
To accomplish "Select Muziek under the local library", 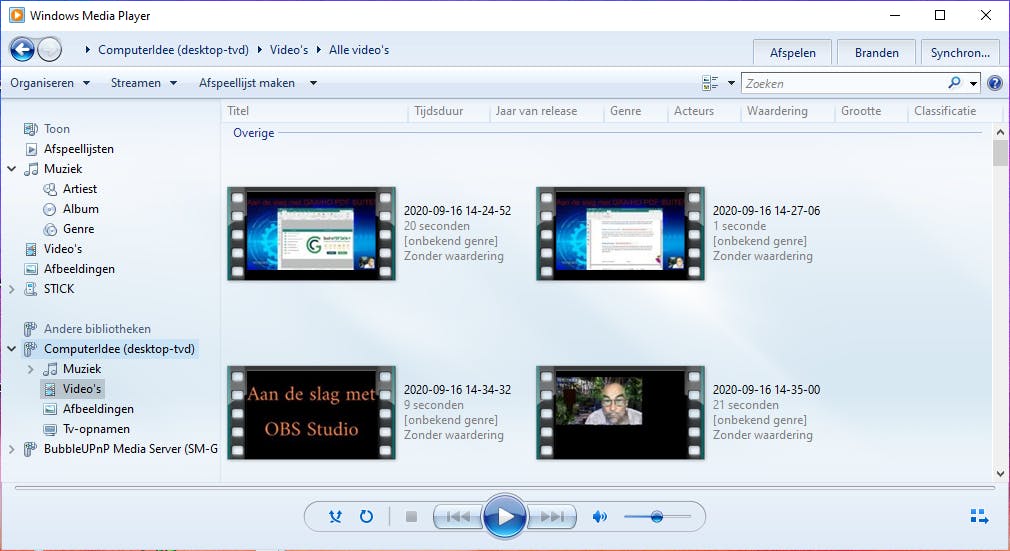I will point(62,168).
